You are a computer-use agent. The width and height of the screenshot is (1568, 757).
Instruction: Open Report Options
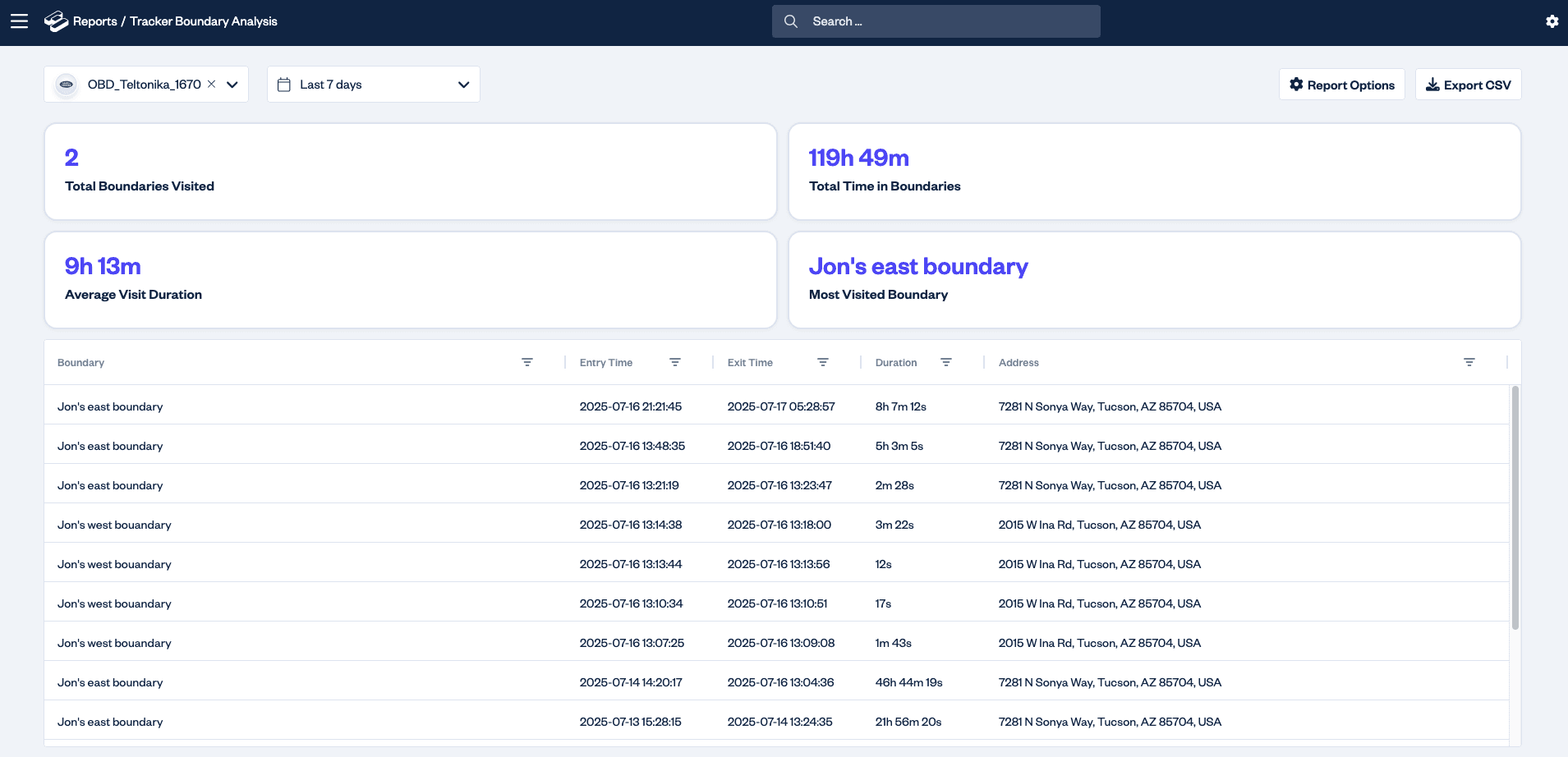coord(1341,85)
